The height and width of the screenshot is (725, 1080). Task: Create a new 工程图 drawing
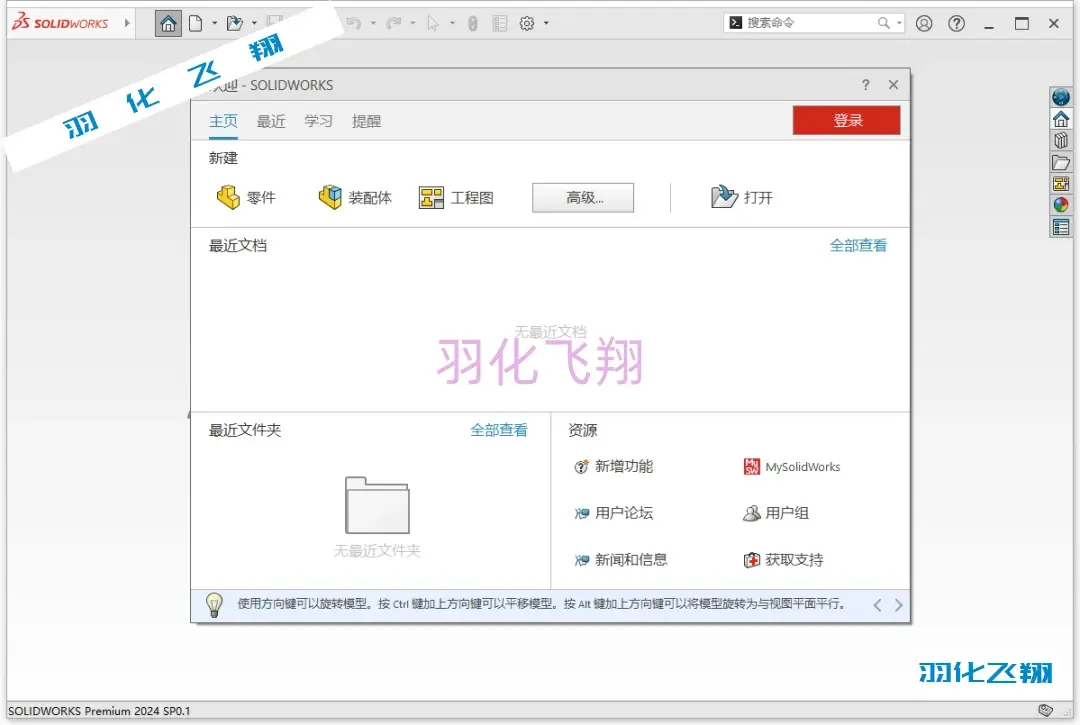(456, 198)
